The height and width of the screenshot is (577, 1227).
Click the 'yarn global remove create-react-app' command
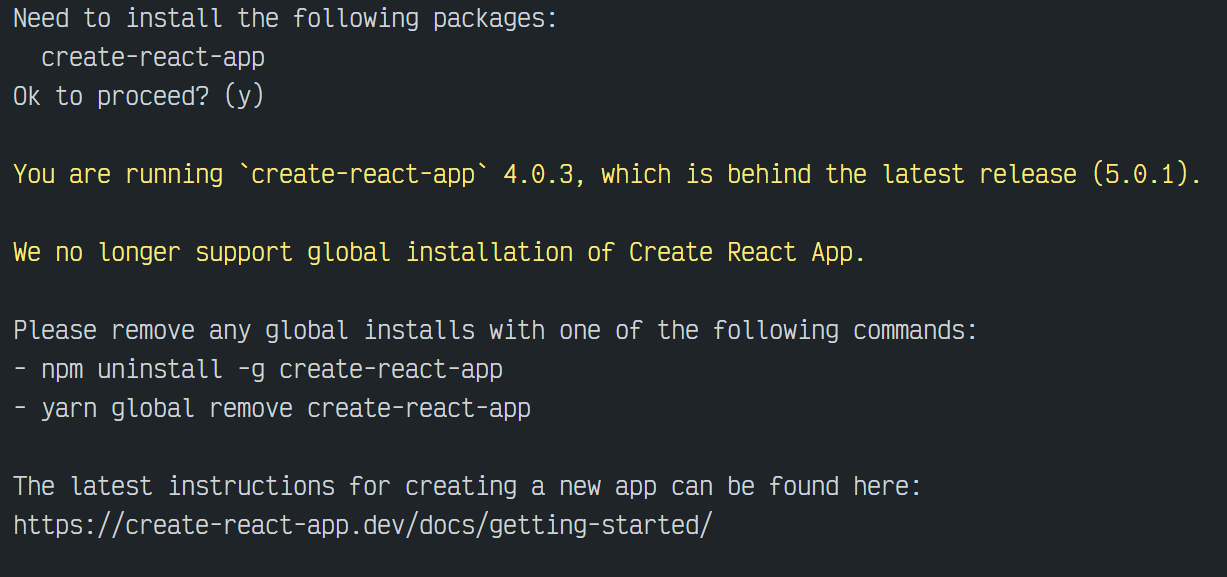[x=286, y=408]
